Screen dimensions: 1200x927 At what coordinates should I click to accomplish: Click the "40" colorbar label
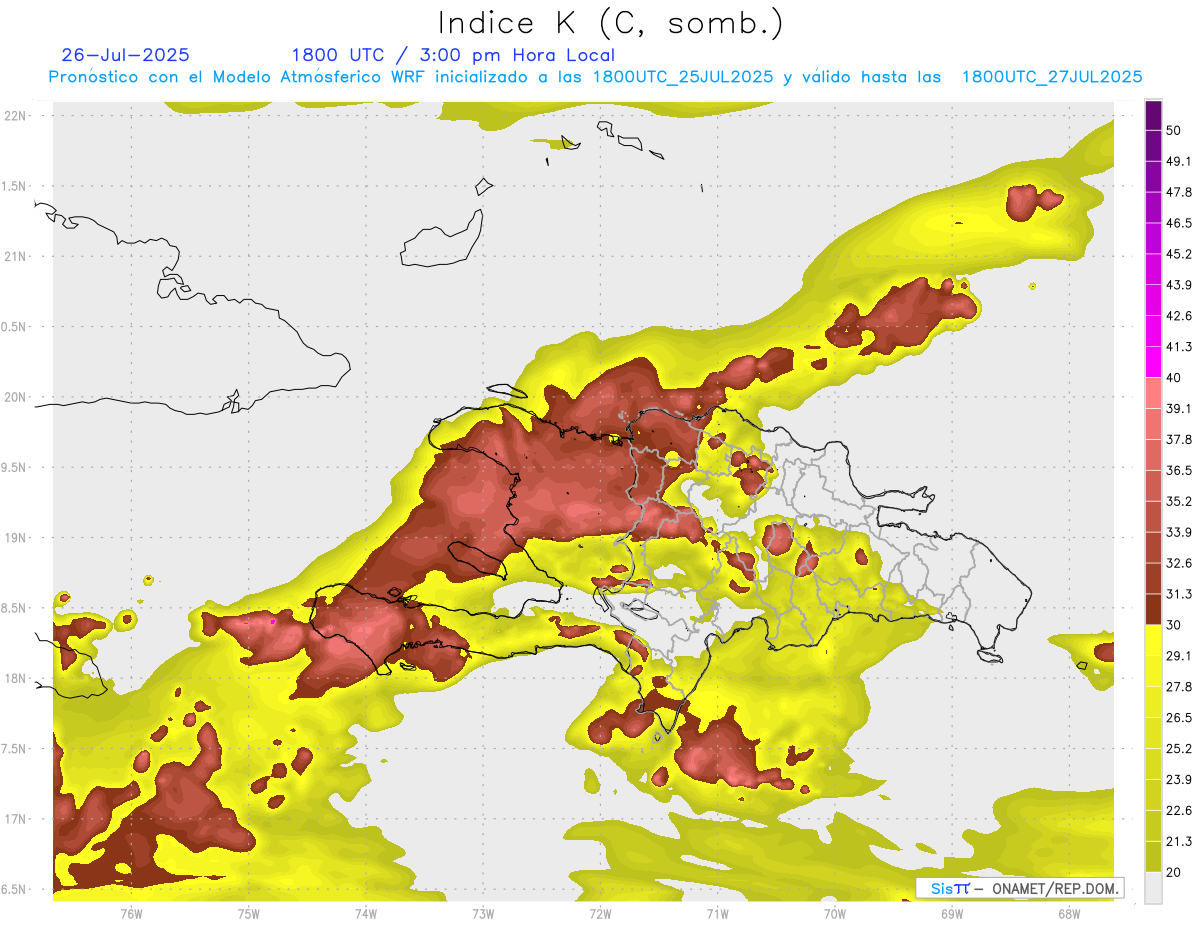tap(1174, 378)
